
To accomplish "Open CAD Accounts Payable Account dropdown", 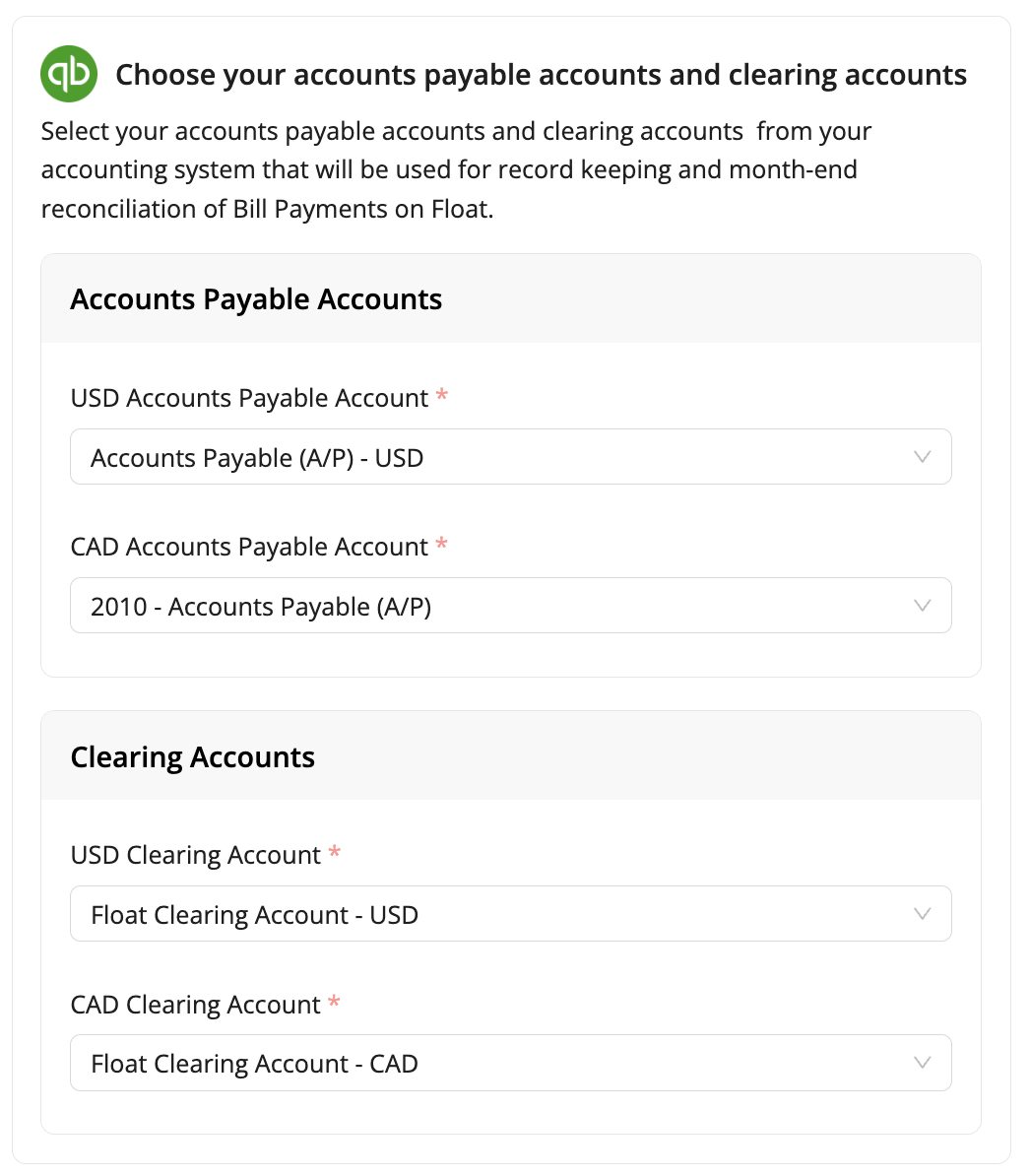I will 510,606.
